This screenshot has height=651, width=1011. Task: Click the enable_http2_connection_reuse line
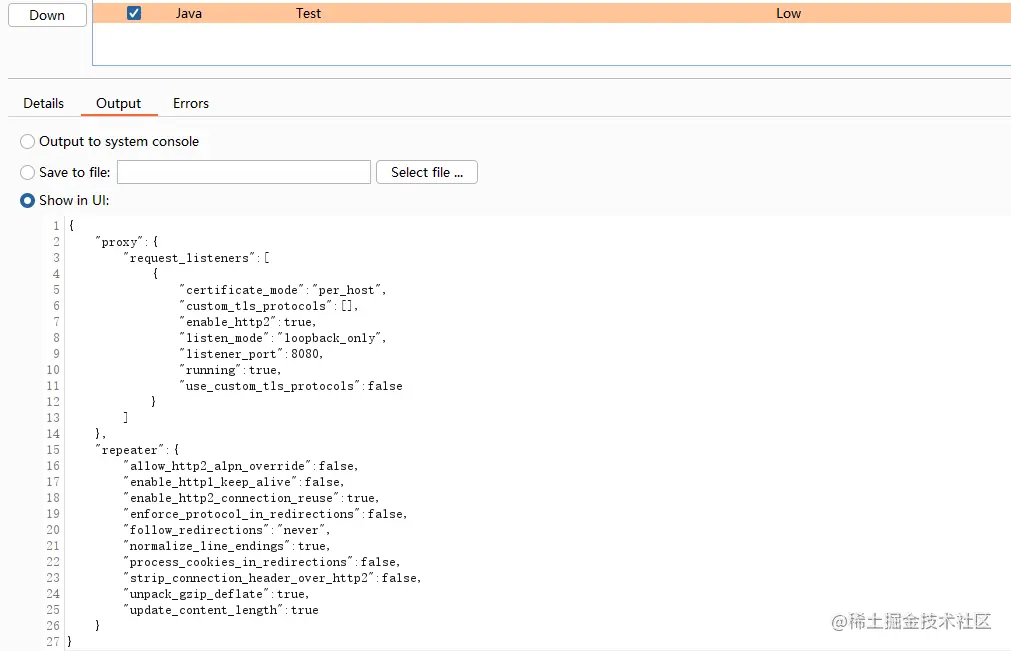(251, 498)
